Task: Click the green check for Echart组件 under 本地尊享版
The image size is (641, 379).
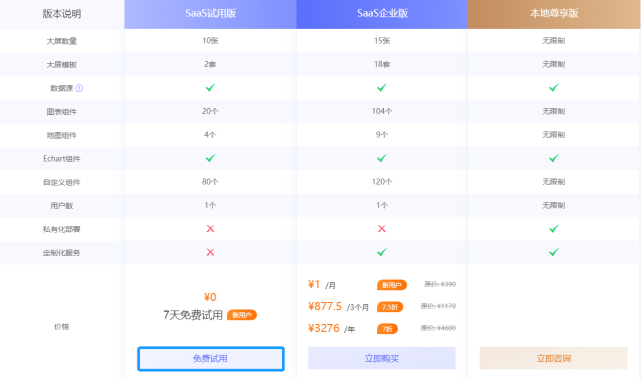Action: [554, 158]
